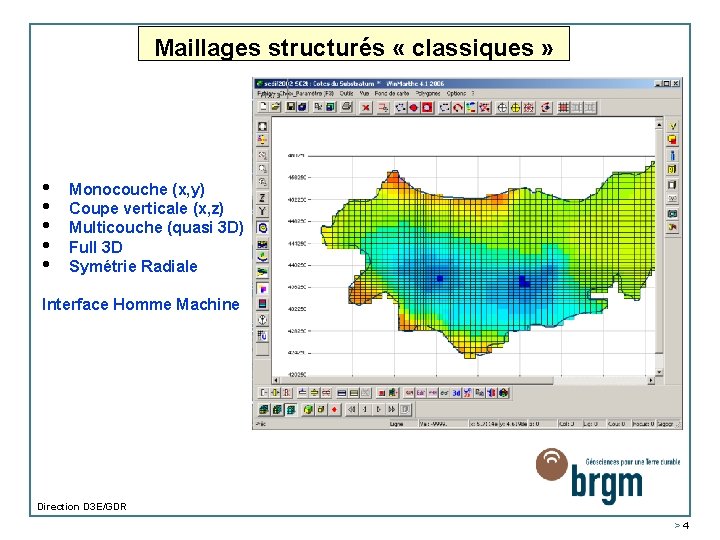
Task: Click the 'Monocouche (x,y)' bullet text
Action: [x=137, y=189]
